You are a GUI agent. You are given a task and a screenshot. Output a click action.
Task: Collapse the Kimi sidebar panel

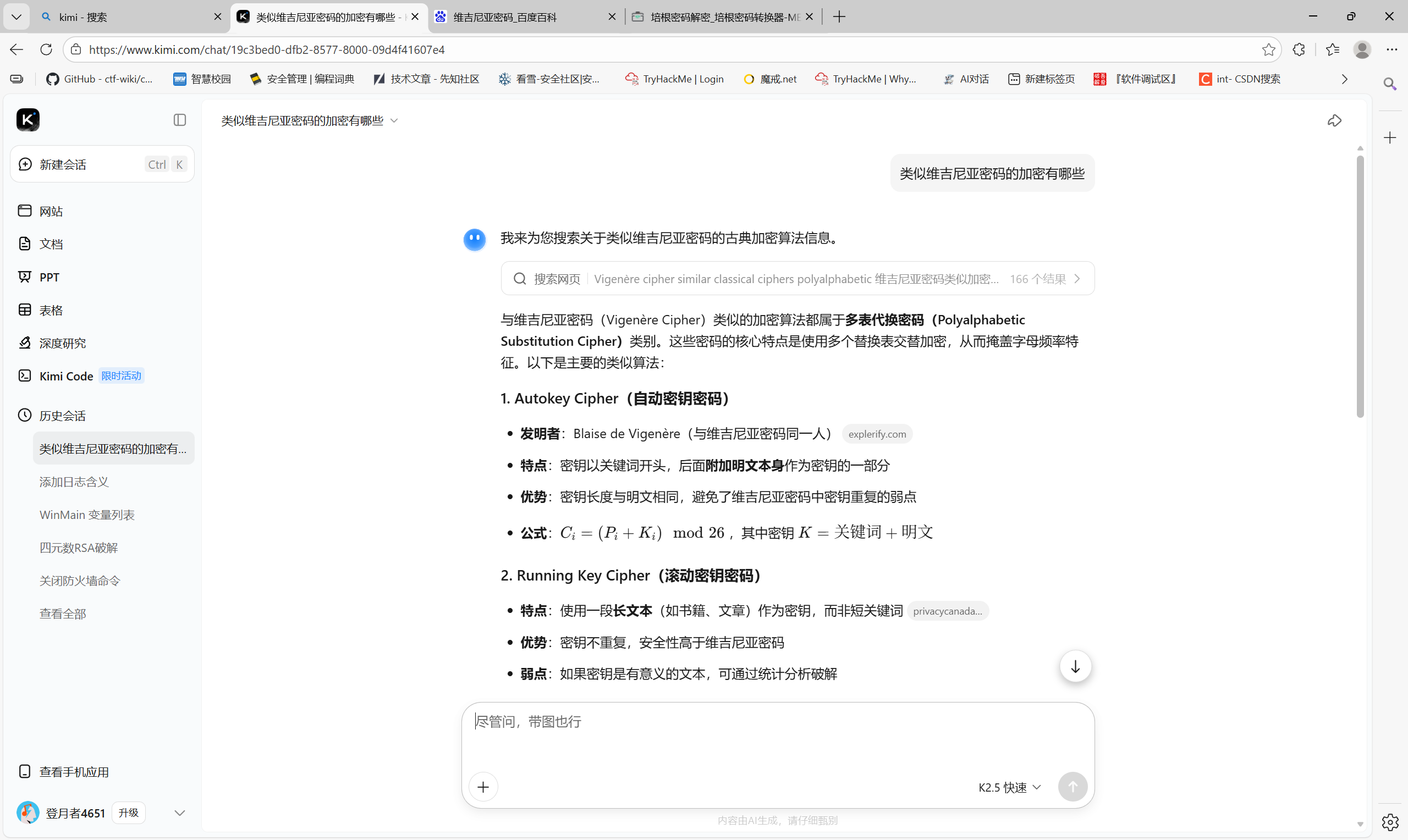179,120
